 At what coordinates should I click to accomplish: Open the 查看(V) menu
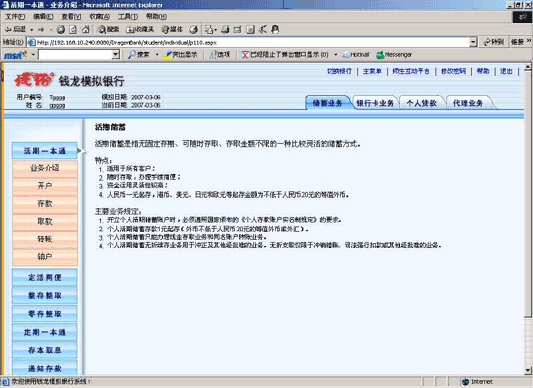(71, 17)
